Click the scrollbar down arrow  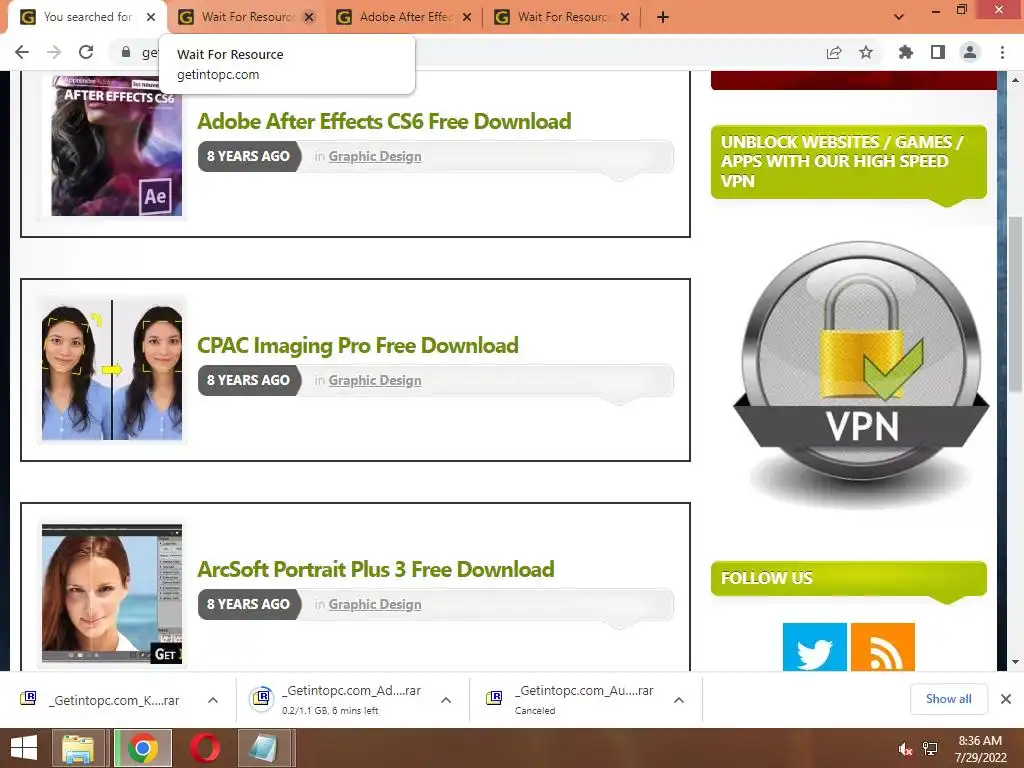pos(1015,662)
